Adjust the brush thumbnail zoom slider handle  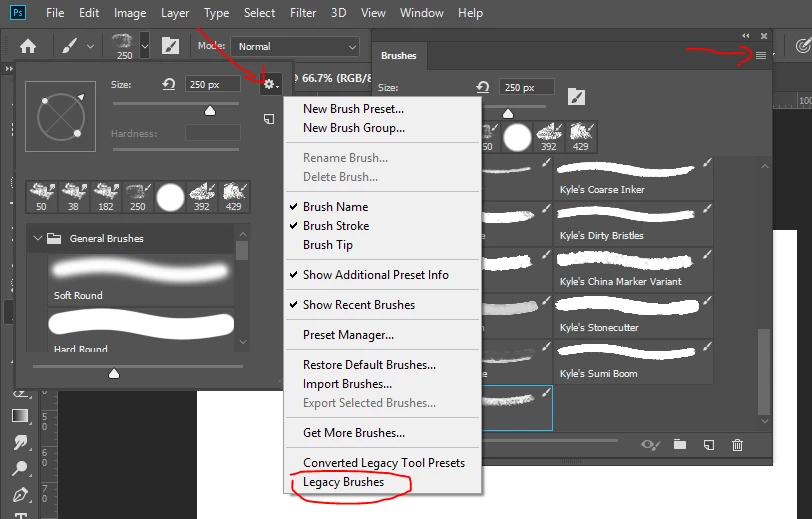point(114,373)
